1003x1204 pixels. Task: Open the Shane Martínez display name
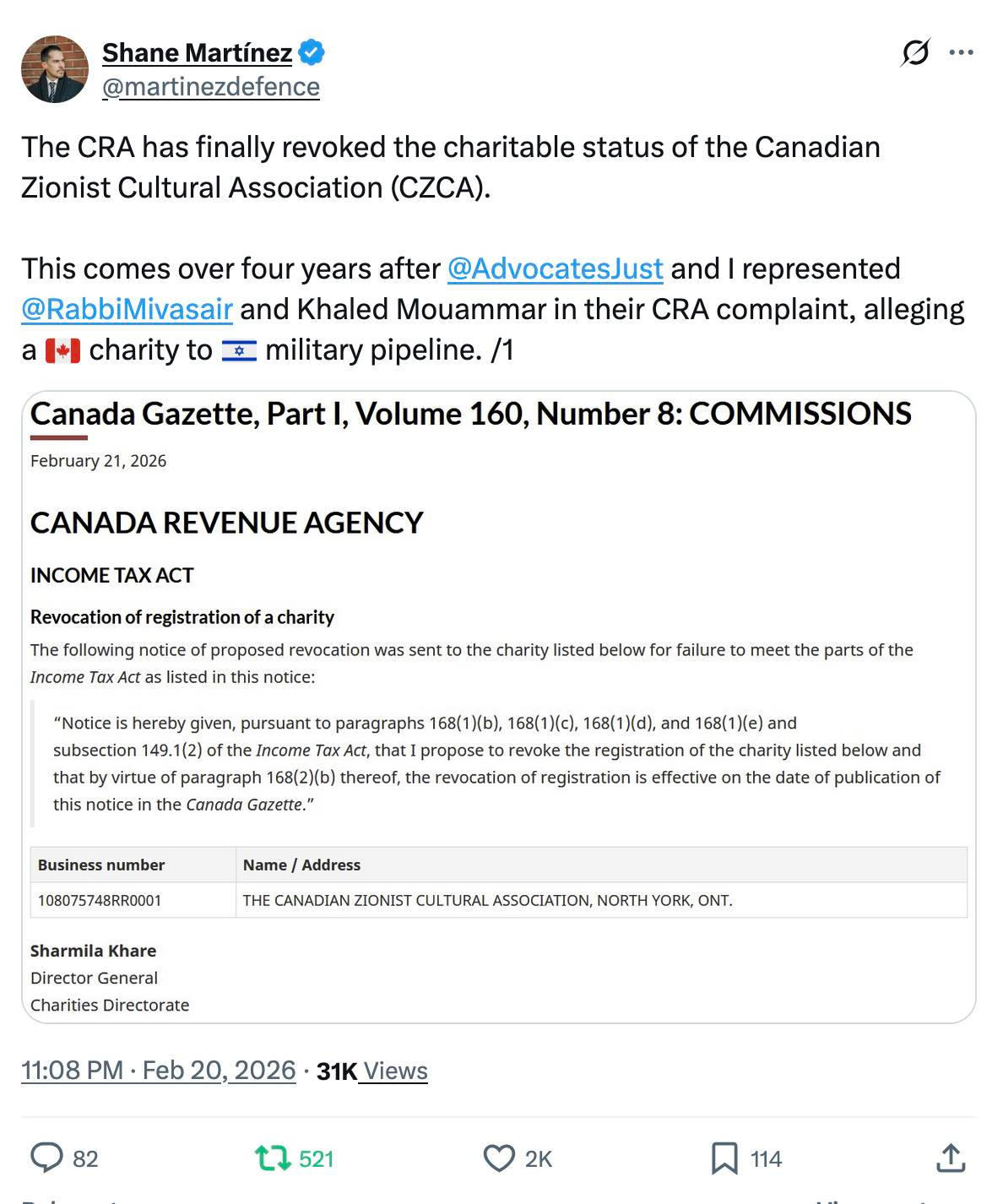[x=197, y=52]
